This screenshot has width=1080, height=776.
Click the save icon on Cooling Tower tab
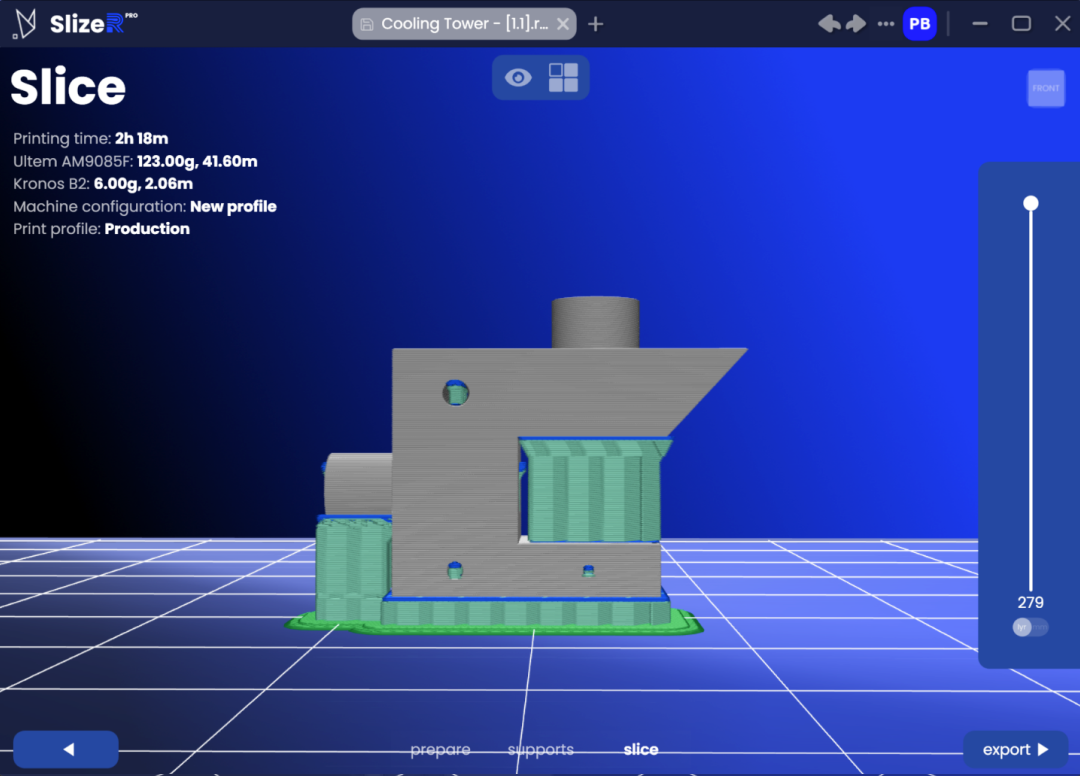(367, 24)
